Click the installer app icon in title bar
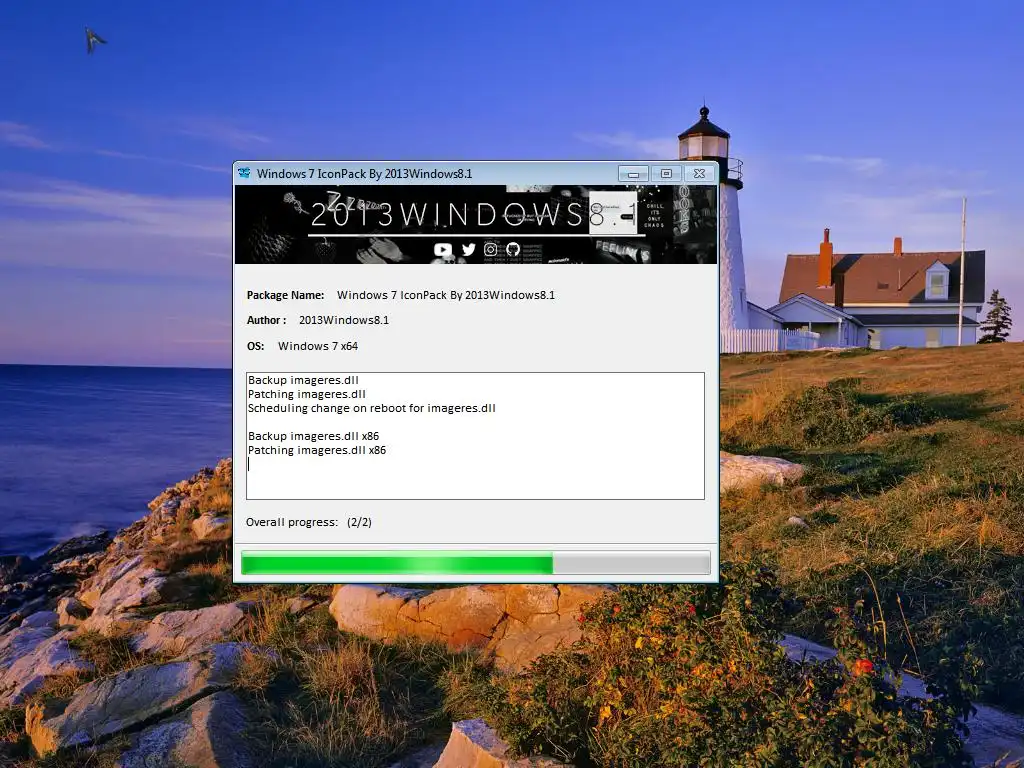This screenshot has height=768, width=1024. pyautogui.click(x=244, y=173)
